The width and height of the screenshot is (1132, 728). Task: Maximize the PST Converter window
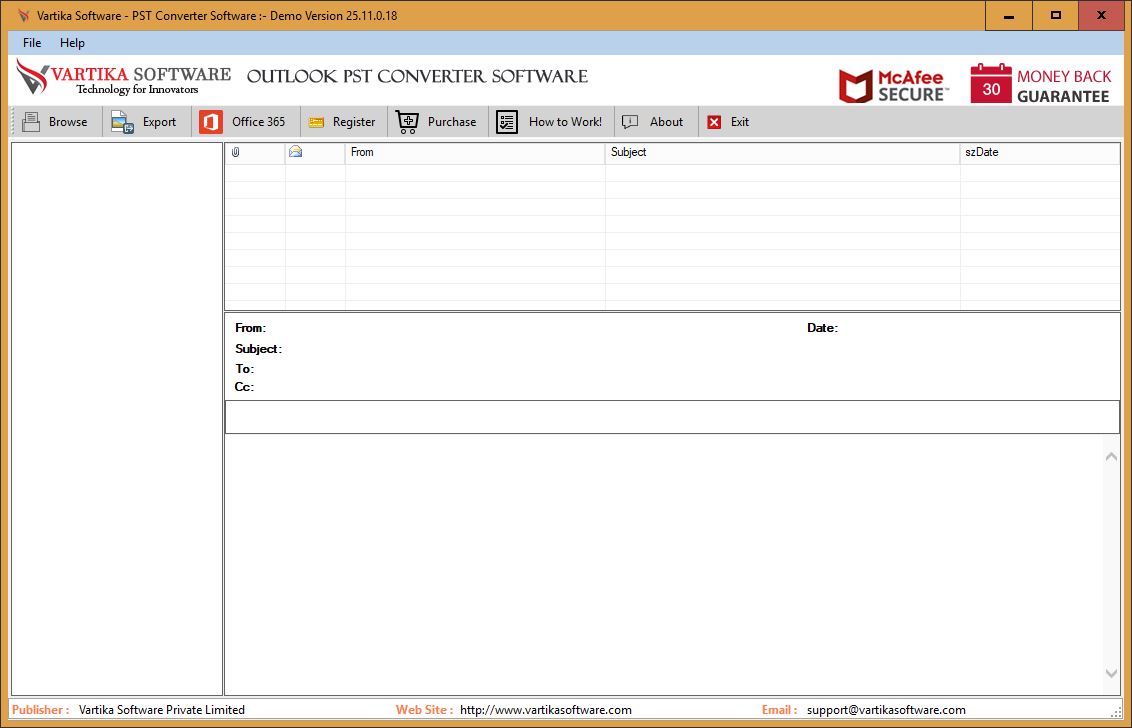1055,15
